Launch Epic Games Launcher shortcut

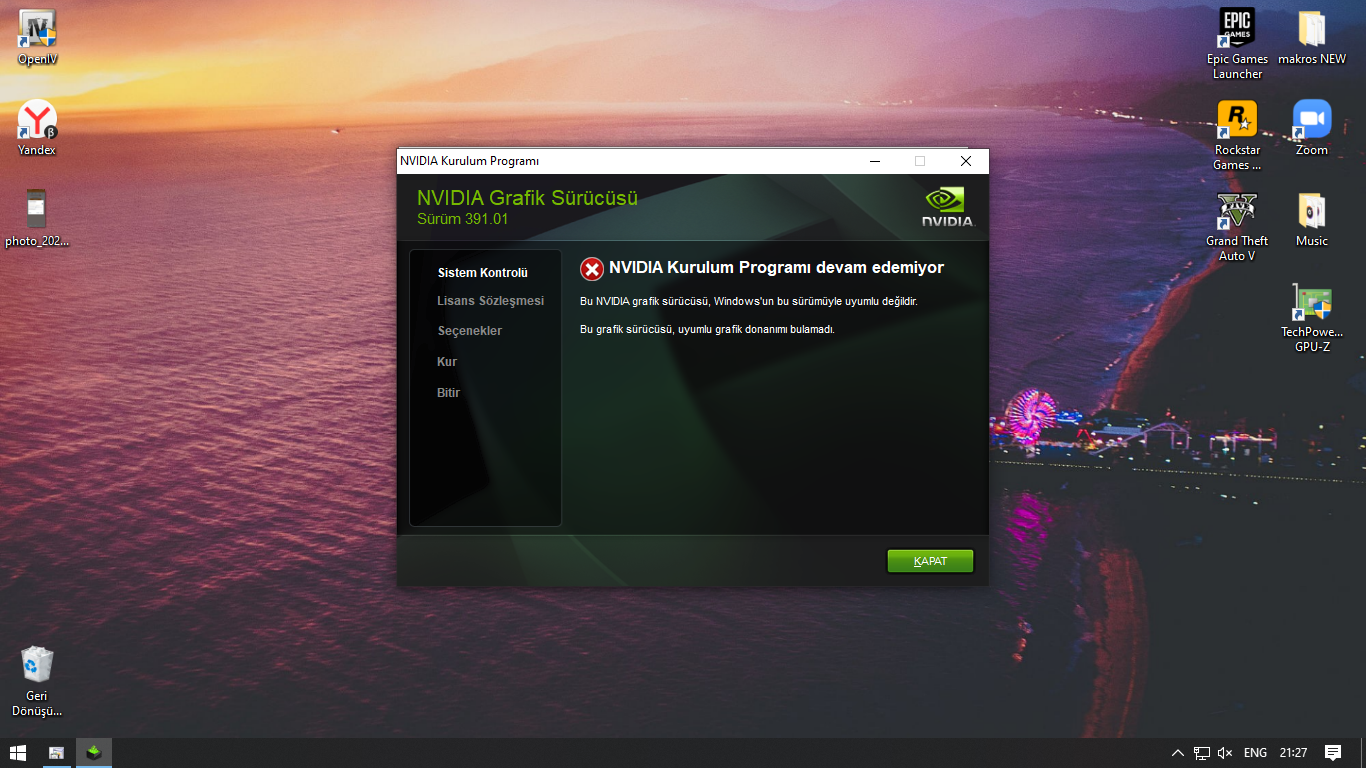[x=1237, y=44]
